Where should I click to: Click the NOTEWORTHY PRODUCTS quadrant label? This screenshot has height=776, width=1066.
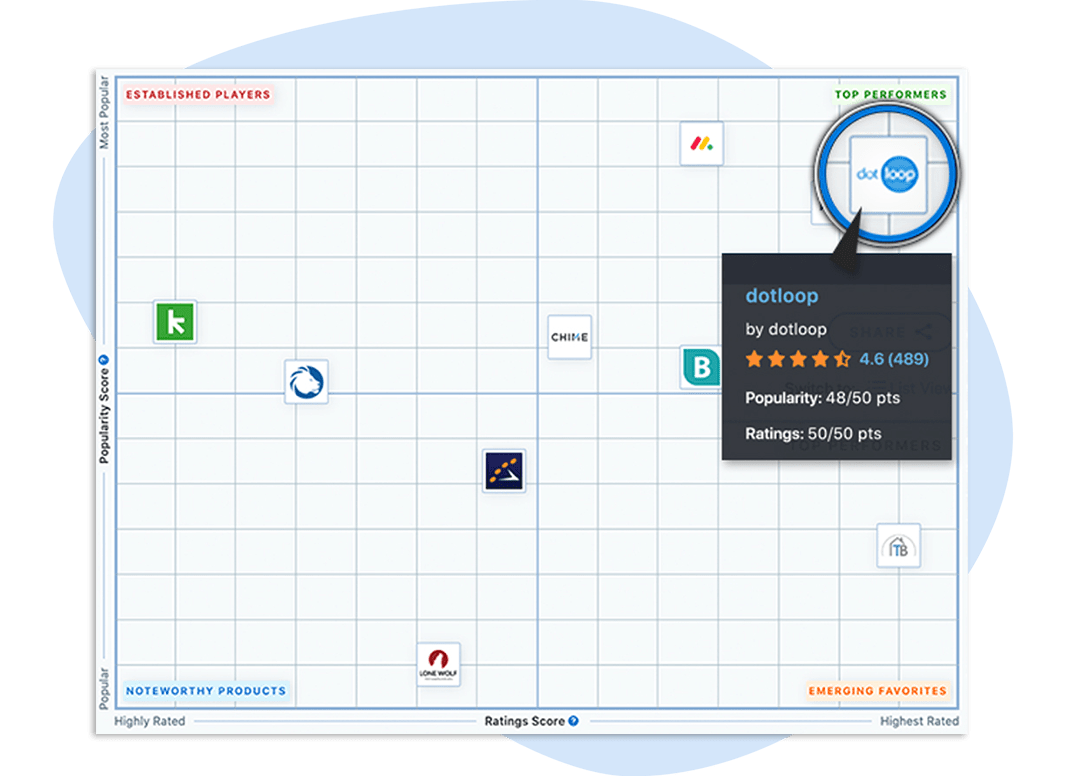click(x=205, y=690)
